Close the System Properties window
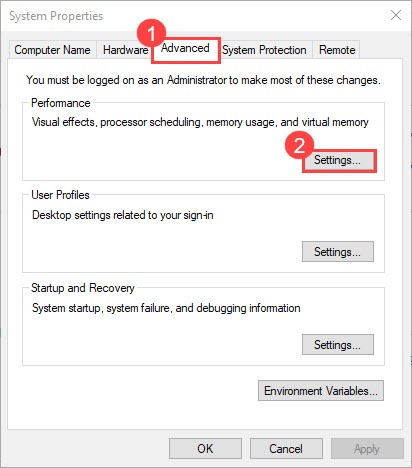The image size is (412, 468). coord(396,15)
